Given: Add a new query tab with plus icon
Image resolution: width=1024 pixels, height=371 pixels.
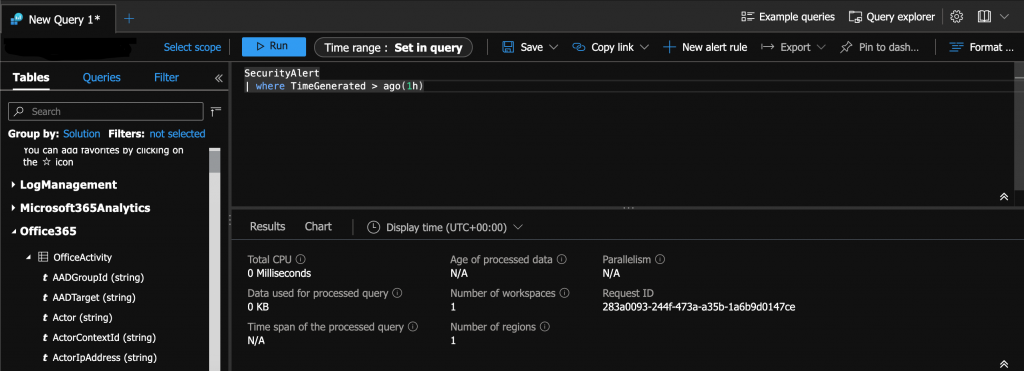Looking at the screenshot, I should click(129, 18).
